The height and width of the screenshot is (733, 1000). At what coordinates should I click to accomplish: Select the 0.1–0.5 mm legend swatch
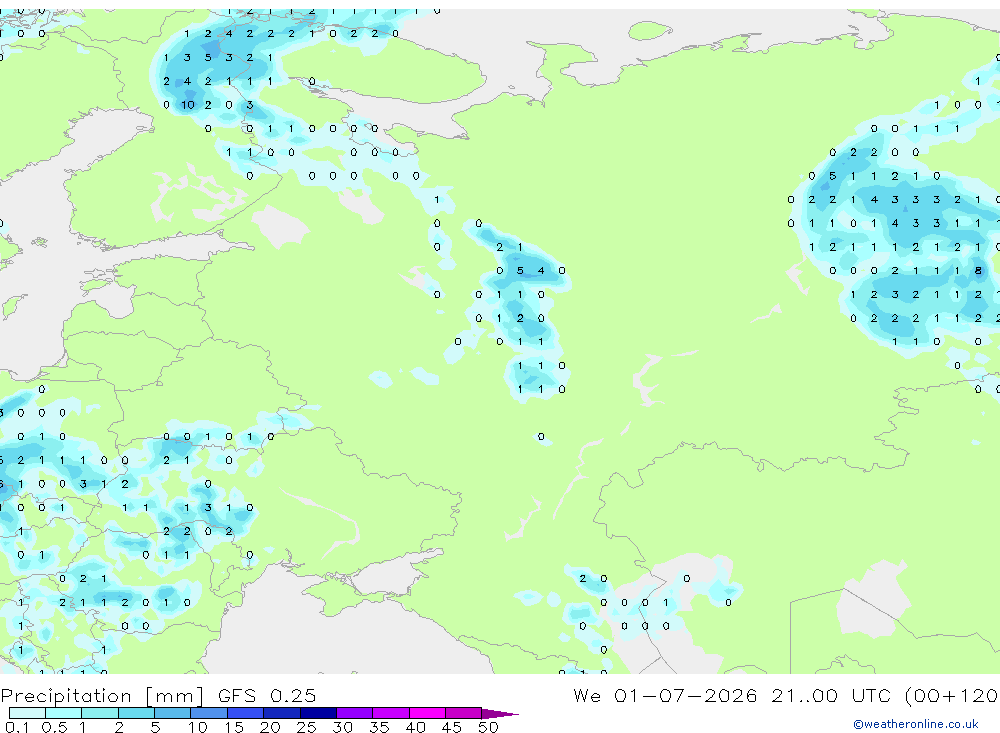(27, 713)
